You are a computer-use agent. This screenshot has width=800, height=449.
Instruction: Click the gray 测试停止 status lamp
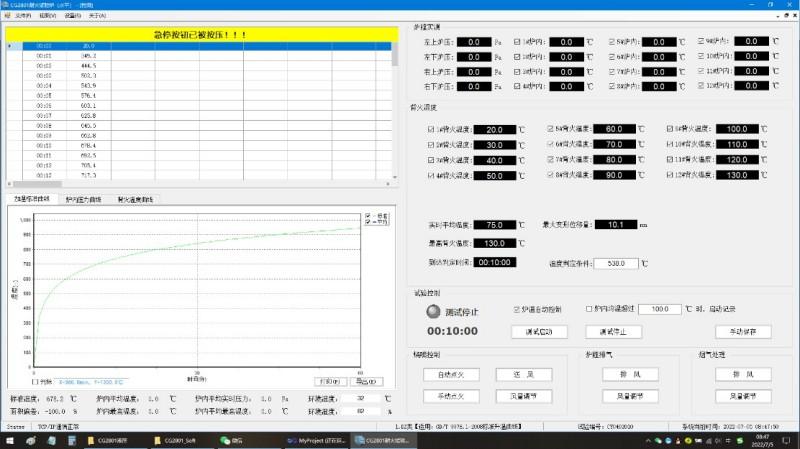coord(433,311)
